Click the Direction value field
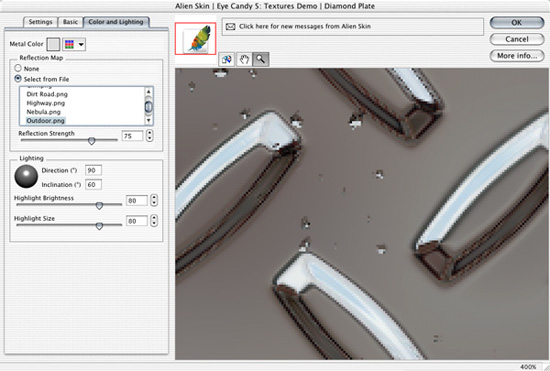The height and width of the screenshot is (371, 550). tap(93, 170)
